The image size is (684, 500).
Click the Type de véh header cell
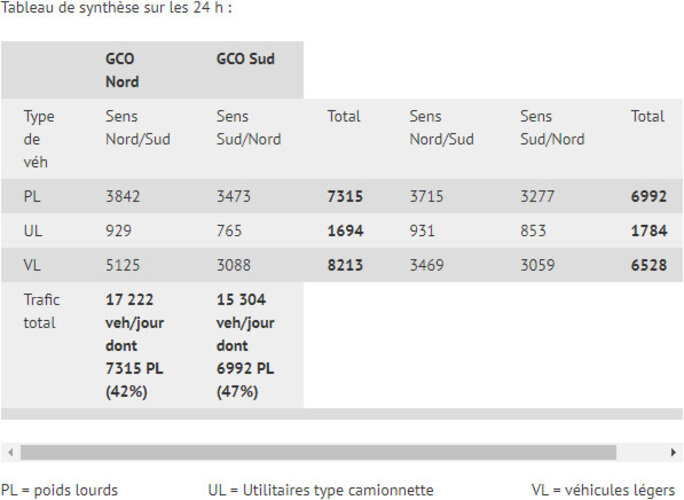pos(39,139)
